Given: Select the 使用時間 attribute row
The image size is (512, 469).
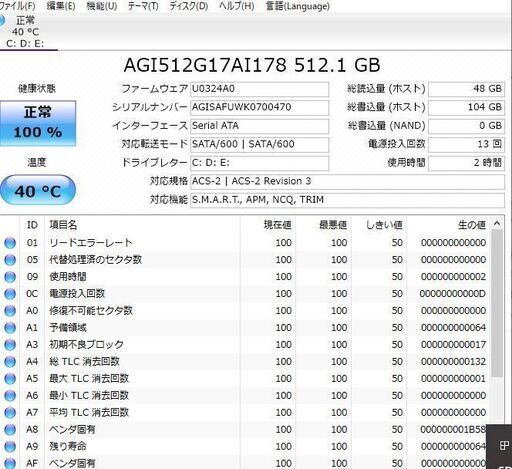Looking at the screenshot, I should pos(245,277).
